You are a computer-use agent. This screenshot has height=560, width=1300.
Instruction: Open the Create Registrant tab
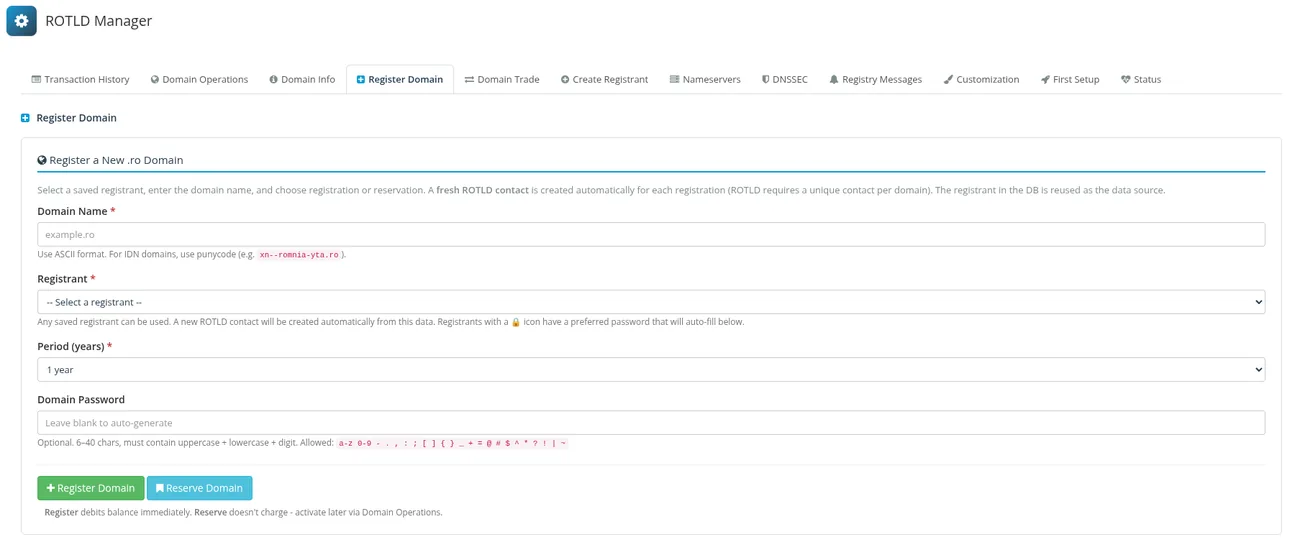[x=604, y=79]
